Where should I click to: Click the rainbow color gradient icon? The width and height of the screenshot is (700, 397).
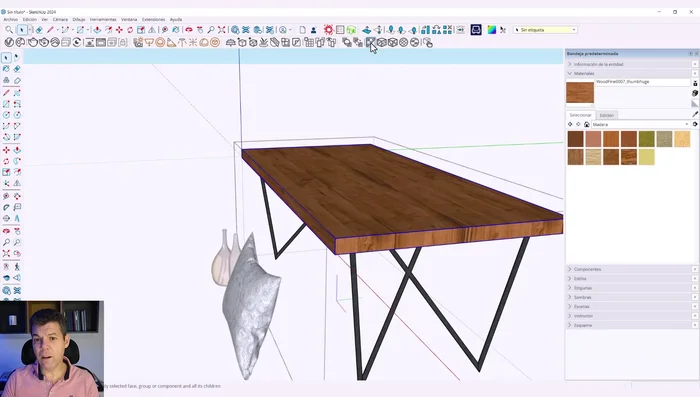coord(492,30)
